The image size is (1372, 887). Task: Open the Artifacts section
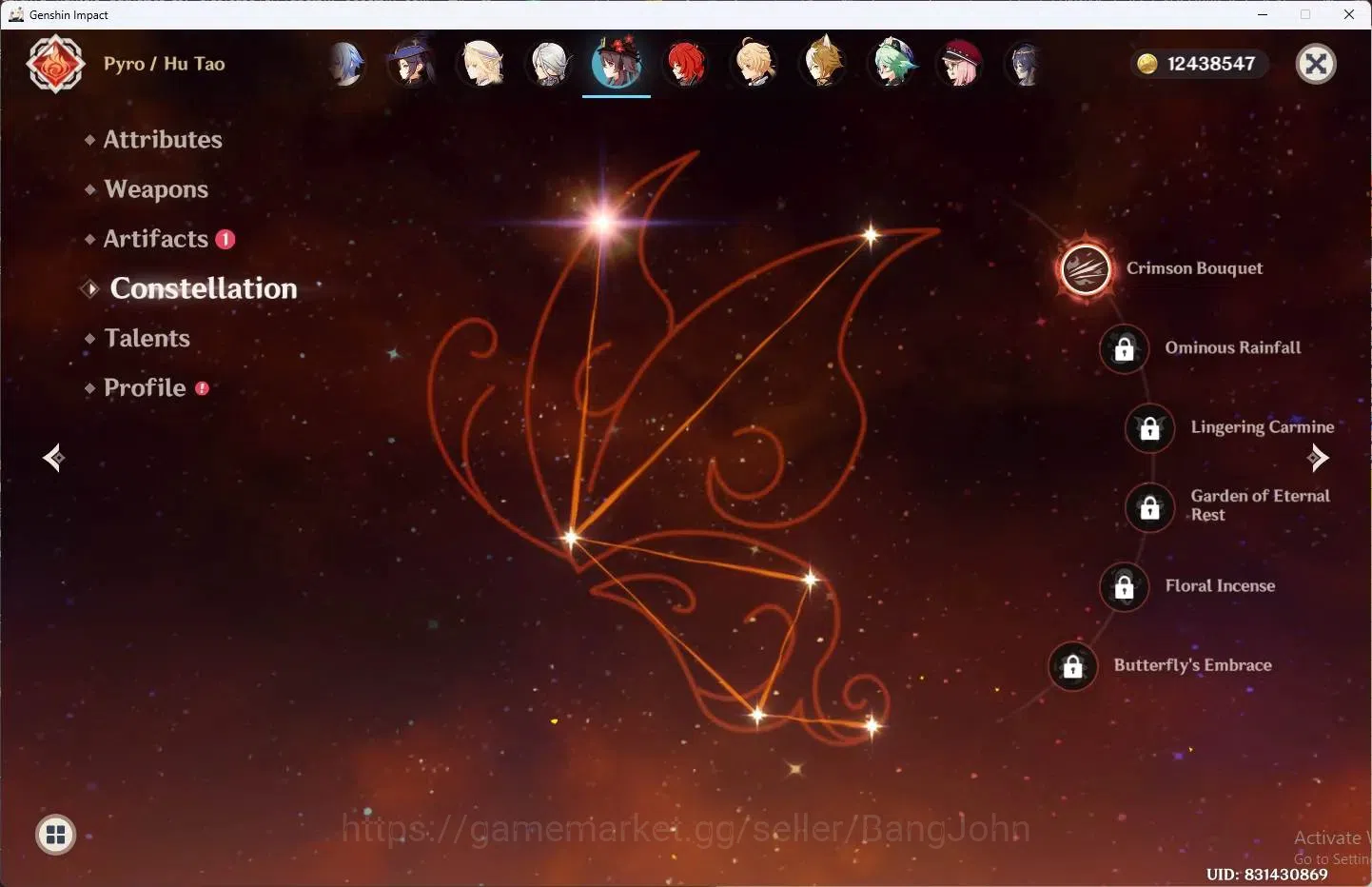155,239
